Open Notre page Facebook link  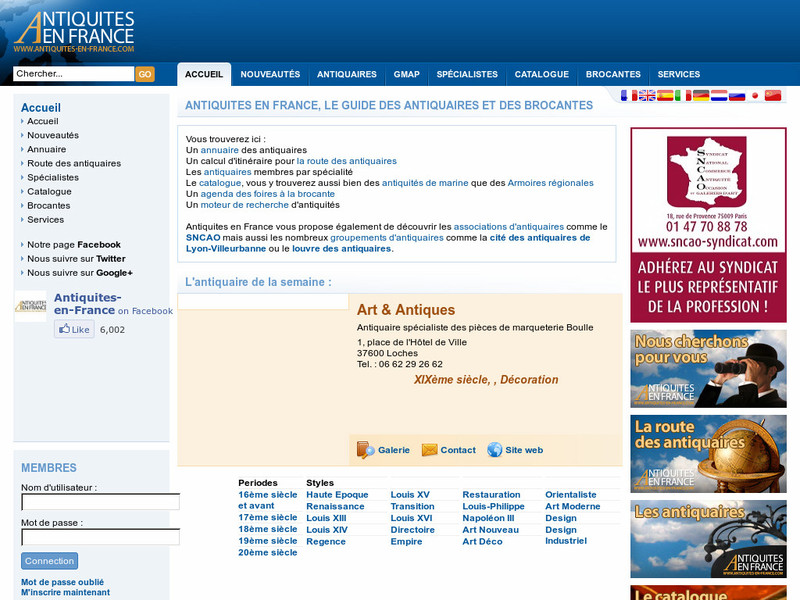(x=74, y=244)
